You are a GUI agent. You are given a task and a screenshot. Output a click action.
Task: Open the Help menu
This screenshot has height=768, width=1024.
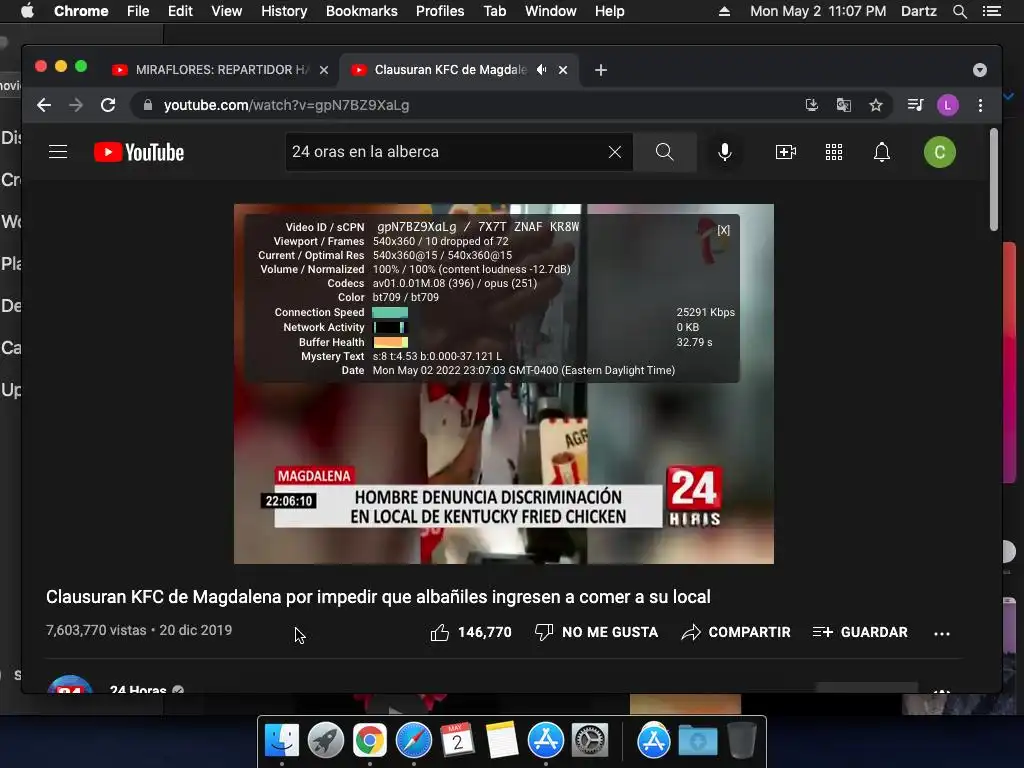point(609,11)
